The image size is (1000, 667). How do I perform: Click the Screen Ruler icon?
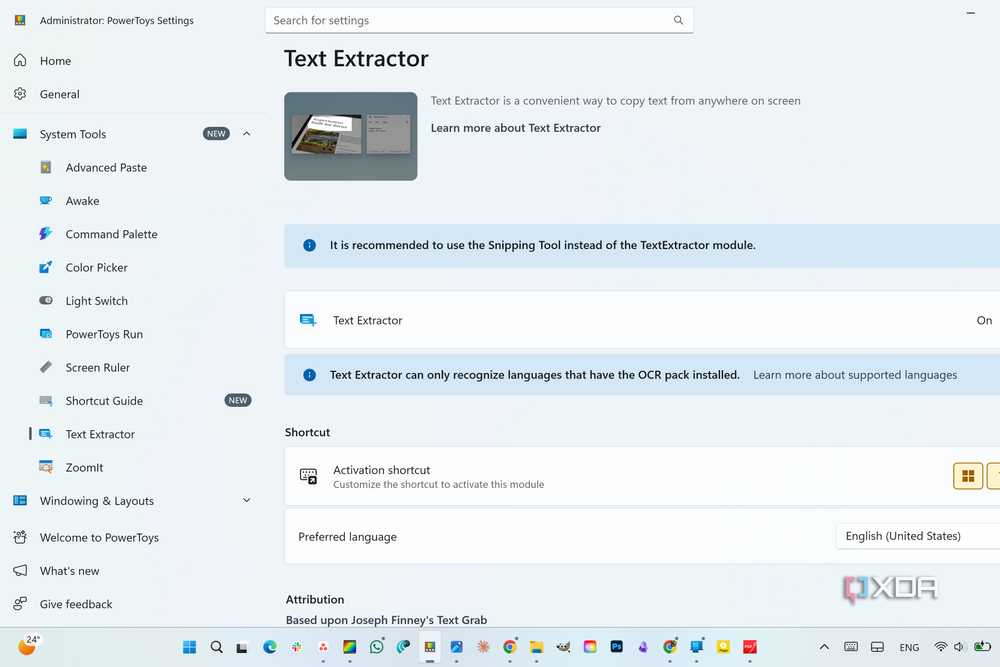[x=46, y=367]
